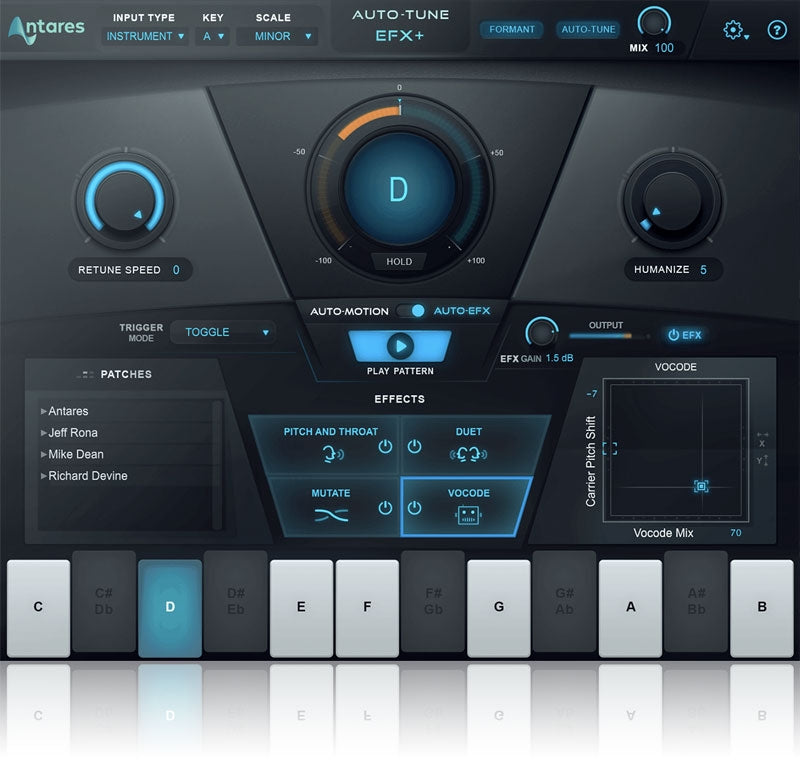
Task: Click the Antares logo
Action: point(46,29)
